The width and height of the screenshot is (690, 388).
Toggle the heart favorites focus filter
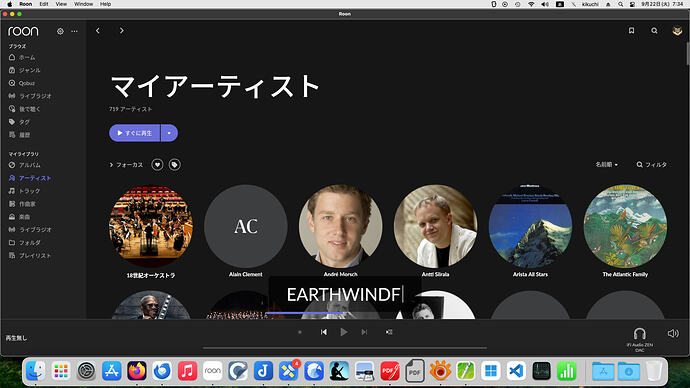[x=157, y=165]
